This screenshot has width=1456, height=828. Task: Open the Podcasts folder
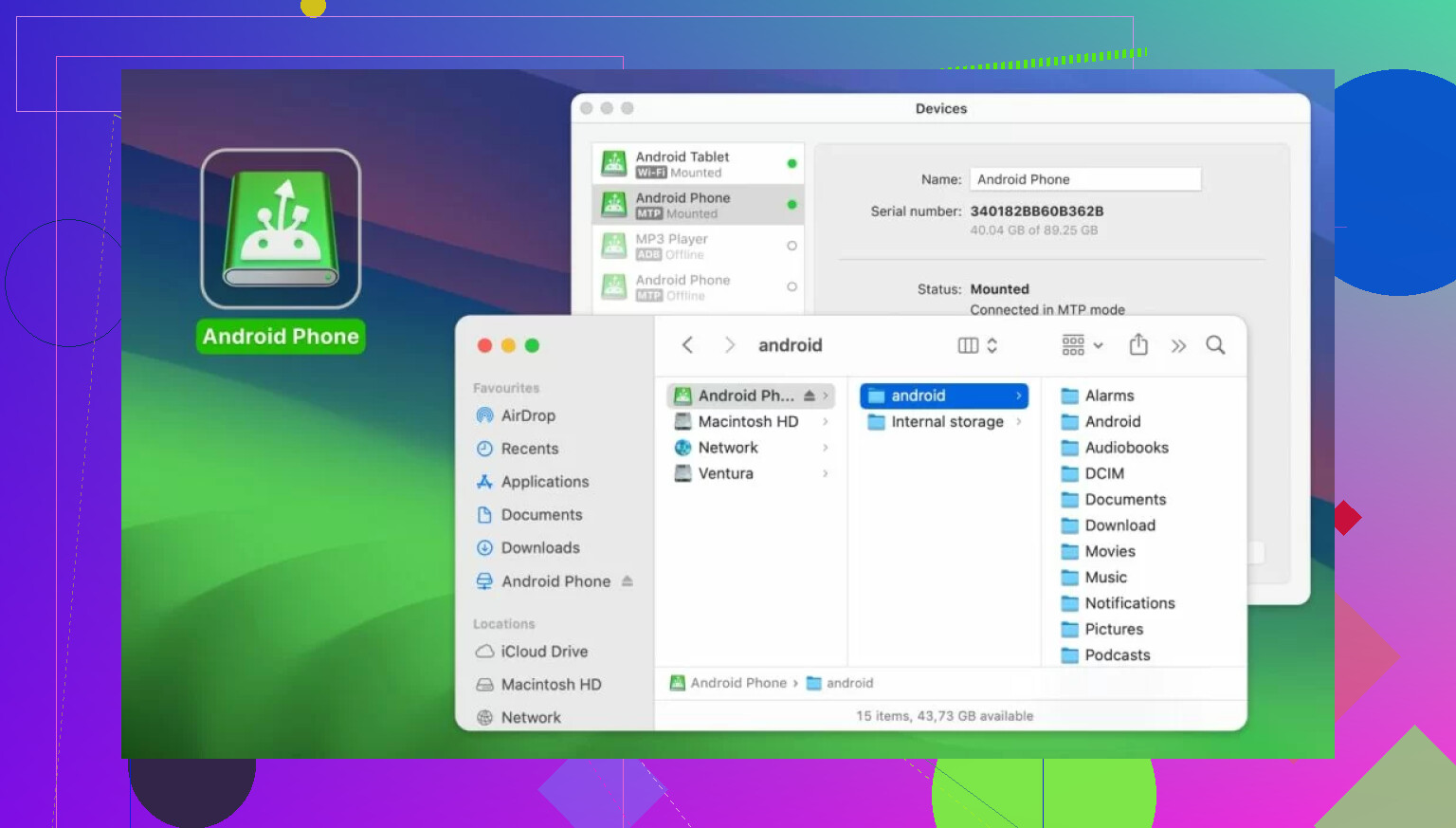(1105, 655)
